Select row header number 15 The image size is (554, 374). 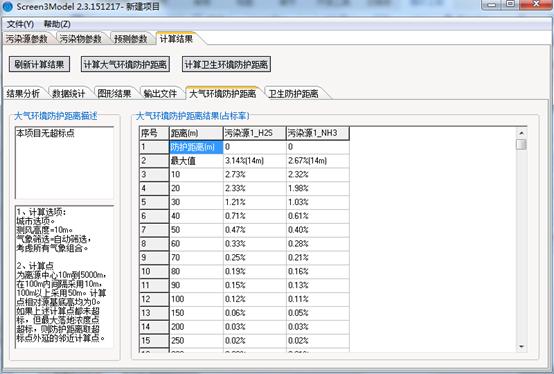pos(154,340)
